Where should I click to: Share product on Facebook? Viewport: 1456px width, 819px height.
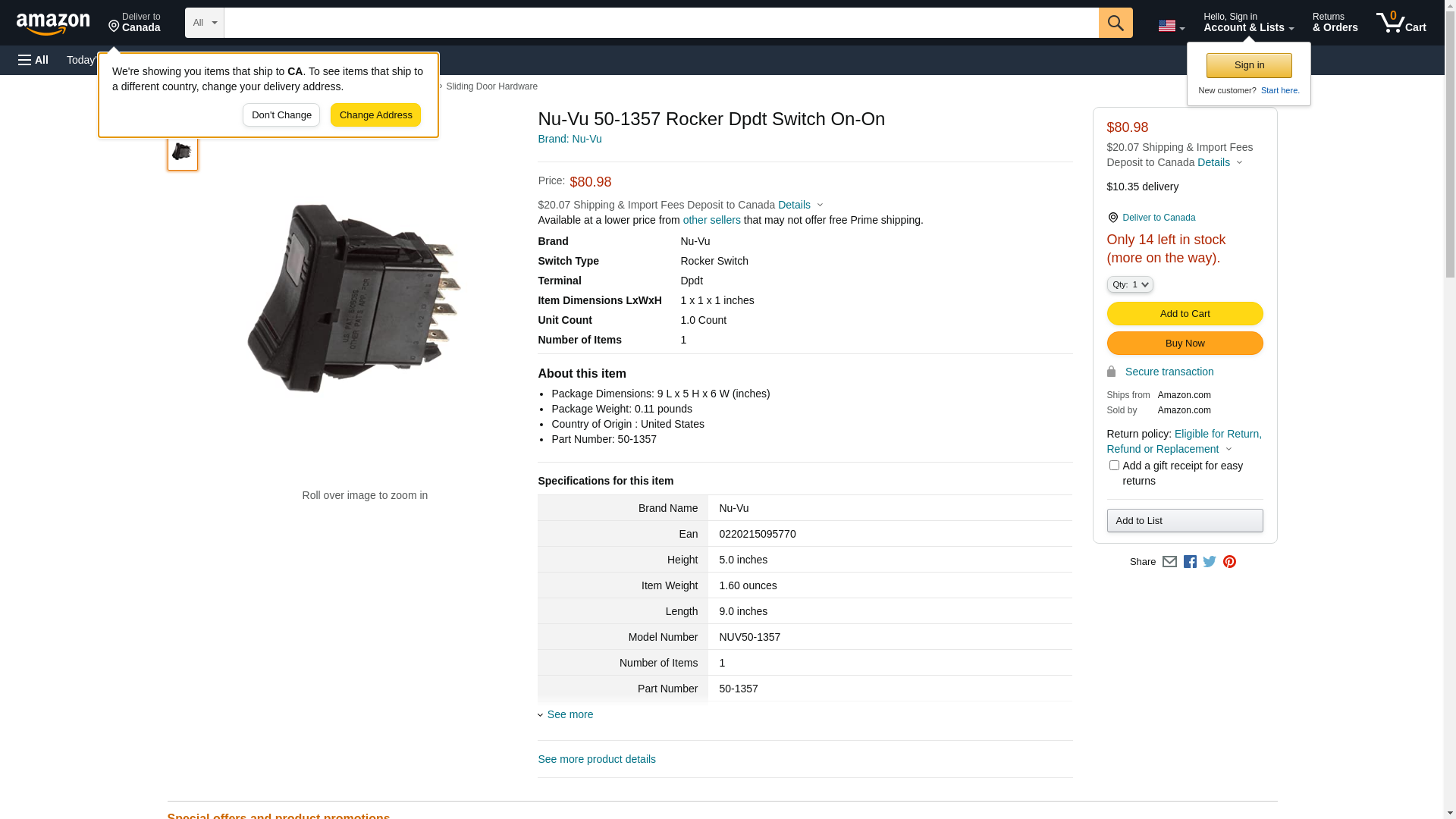pyautogui.click(x=1190, y=562)
